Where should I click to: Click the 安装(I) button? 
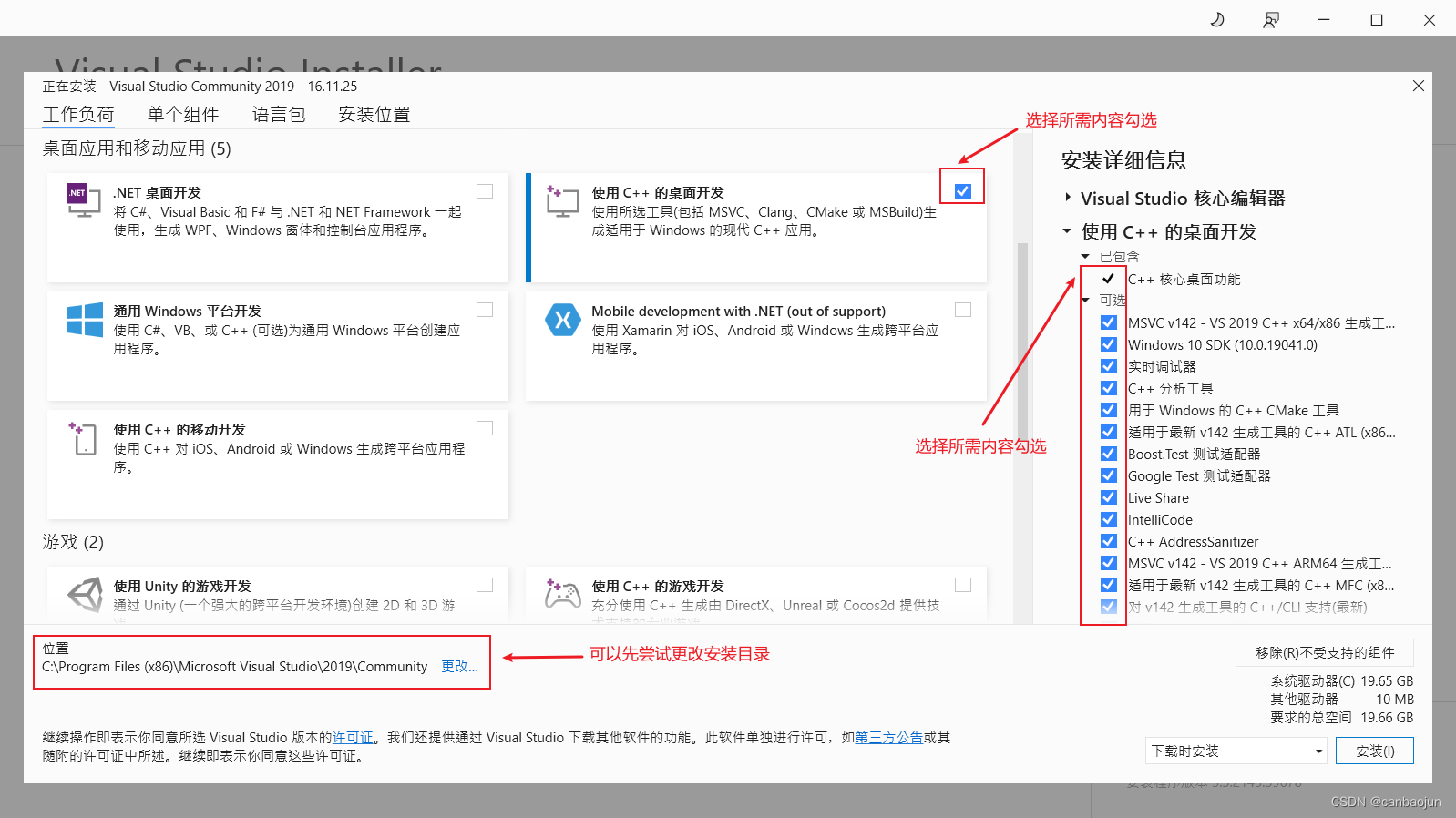point(1375,751)
